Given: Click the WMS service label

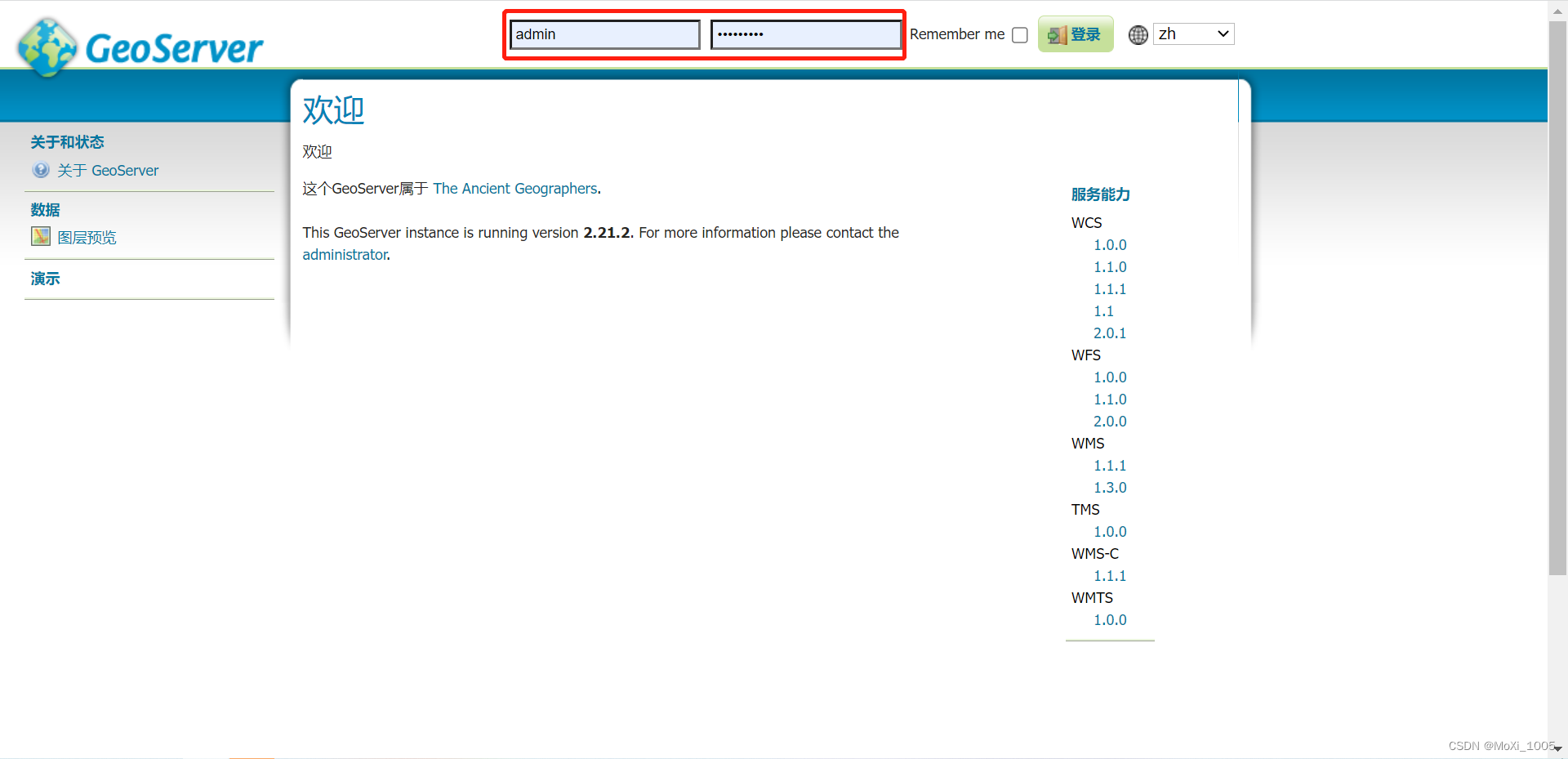Looking at the screenshot, I should 1088,444.
